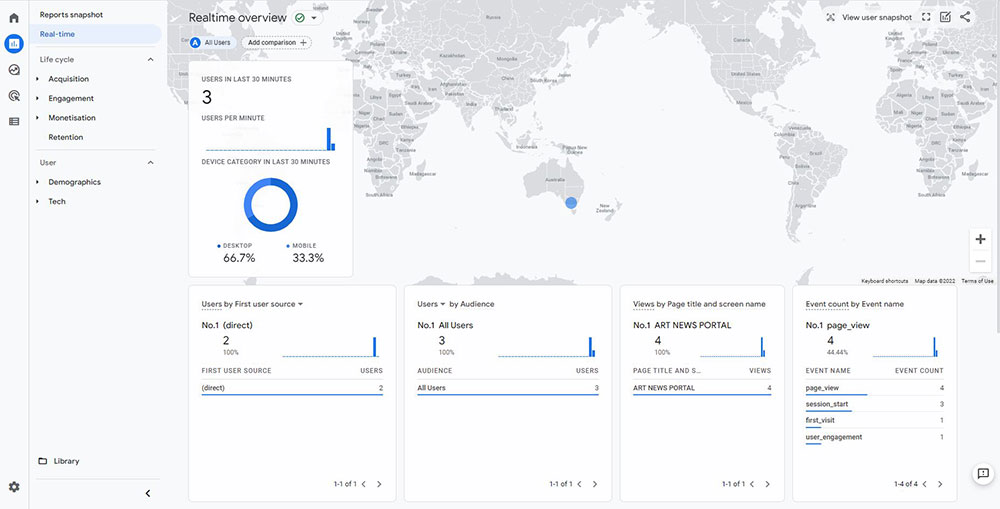Open the Reports icon in left rail
Screen dimensions: 1000x509
coord(14,44)
